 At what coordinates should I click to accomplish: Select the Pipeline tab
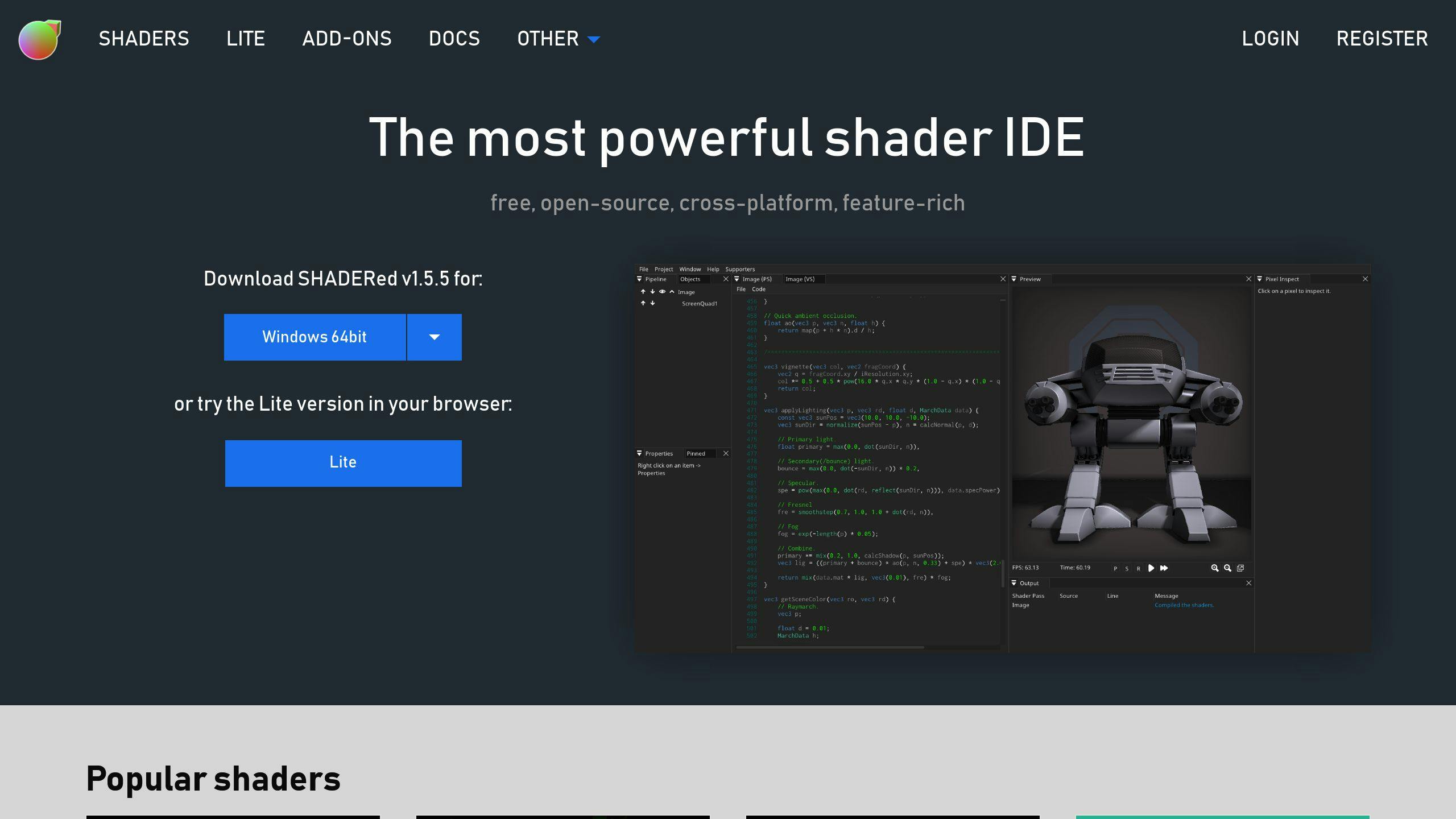(656, 279)
